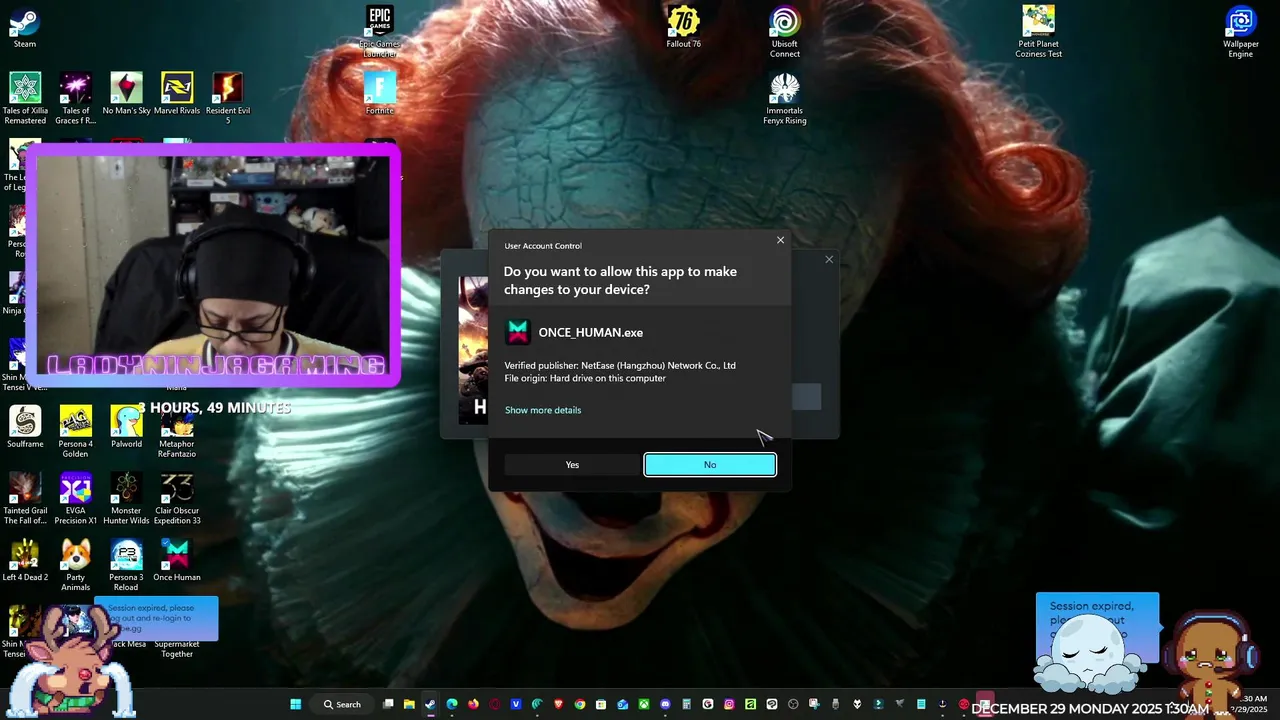Open Wallpaper Engine desktop icon
Screen dimensions: 1280x720
point(1241,32)
